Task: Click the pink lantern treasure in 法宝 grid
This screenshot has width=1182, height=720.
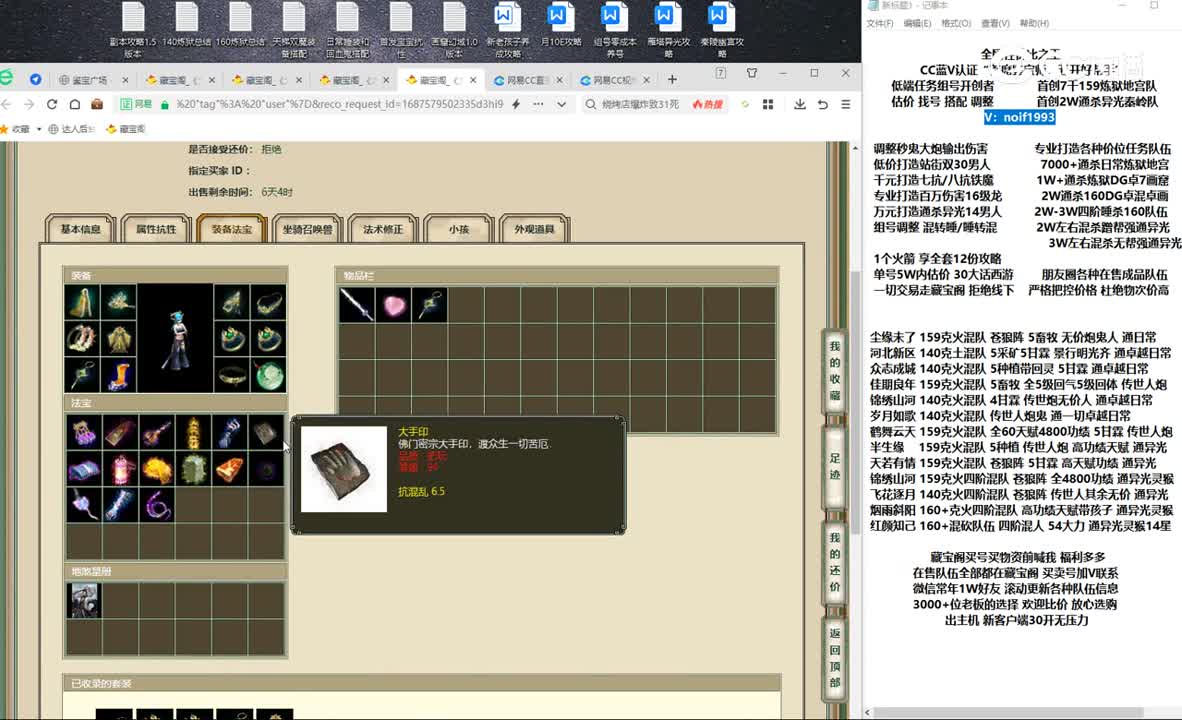Action: click(x=121, y=468)
